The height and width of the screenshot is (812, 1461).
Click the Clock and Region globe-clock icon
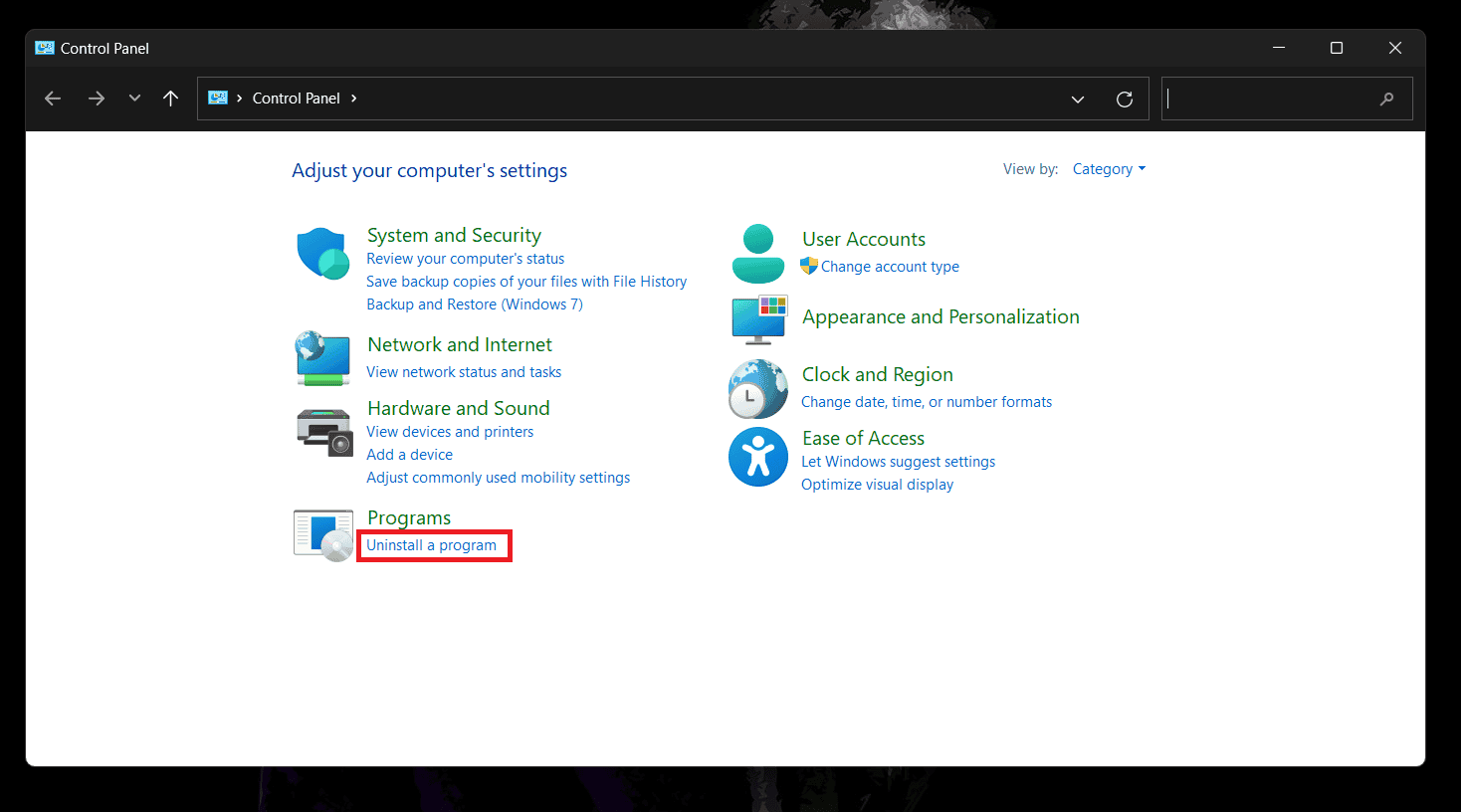click(757, 389)
